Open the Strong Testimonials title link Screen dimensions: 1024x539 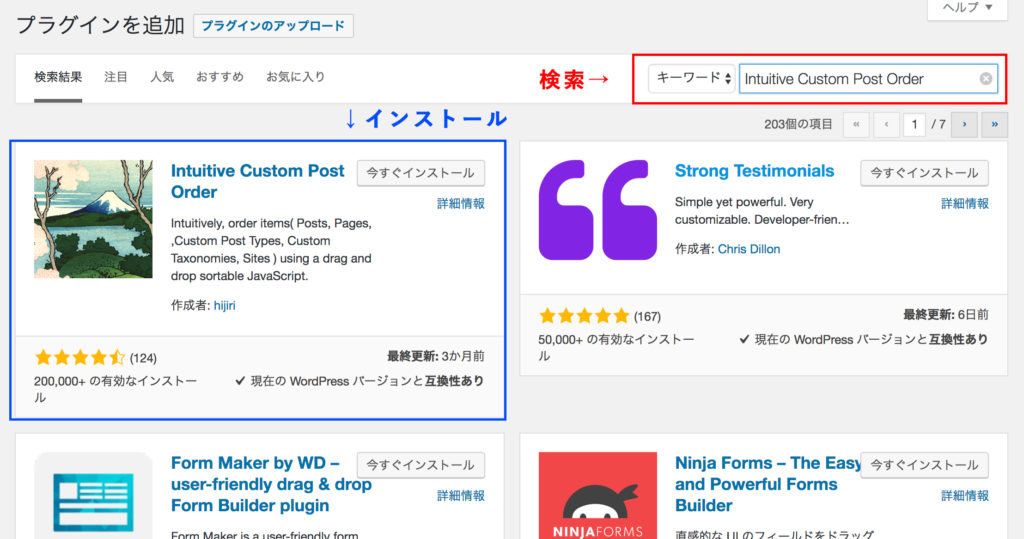tap(754, 171)
